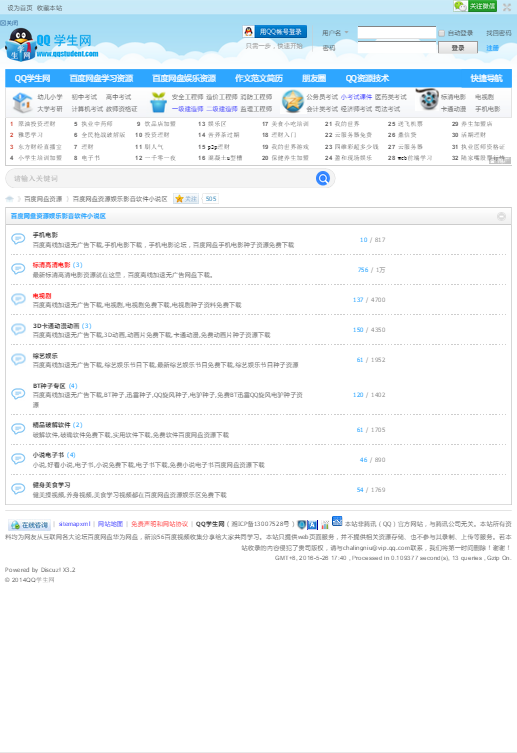517x753 pixels.
Task: Click chat bubble icon for BT种子专区
Action: [18, 394]
